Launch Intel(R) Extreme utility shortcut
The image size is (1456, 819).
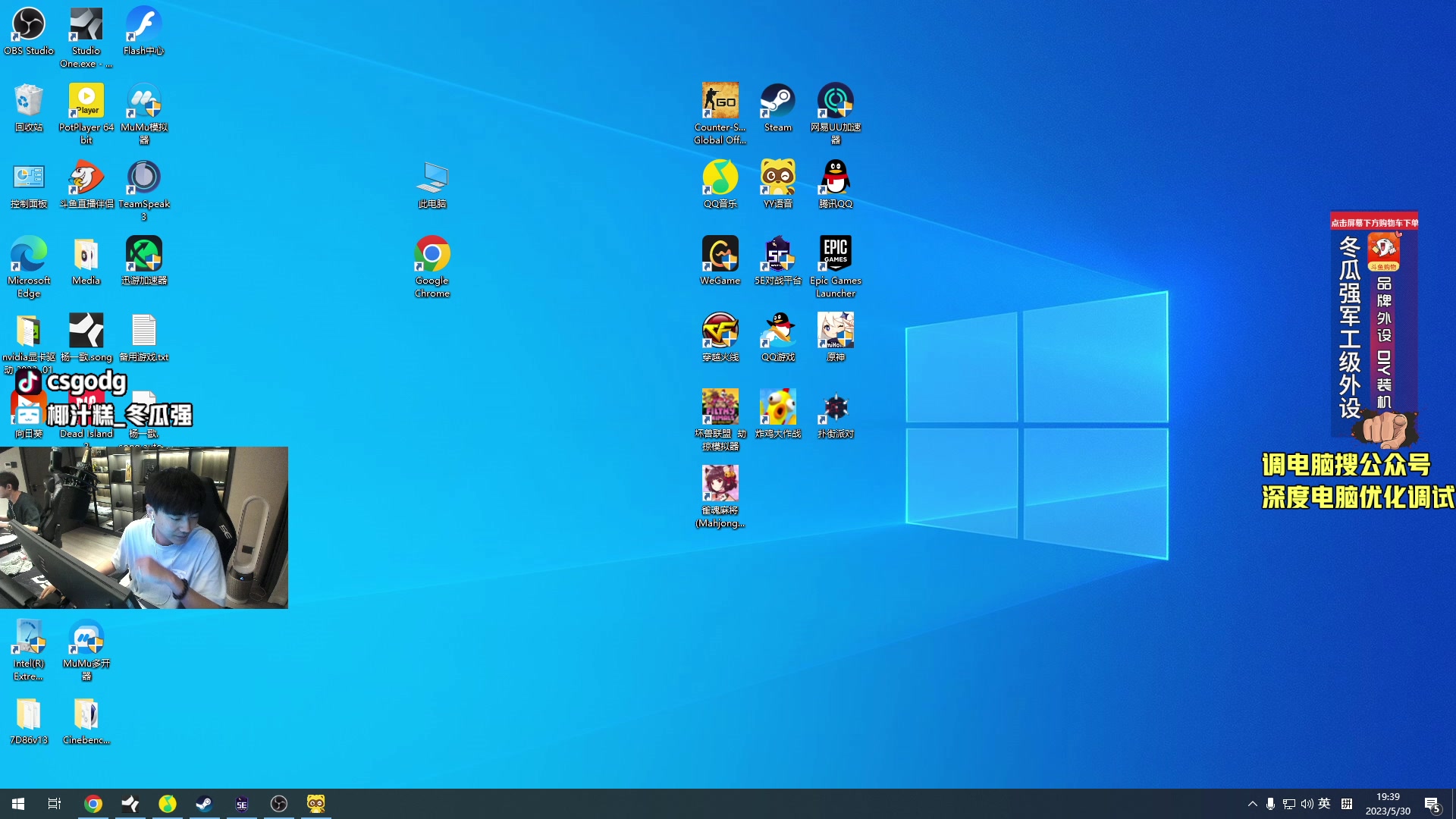coord(29,650)
